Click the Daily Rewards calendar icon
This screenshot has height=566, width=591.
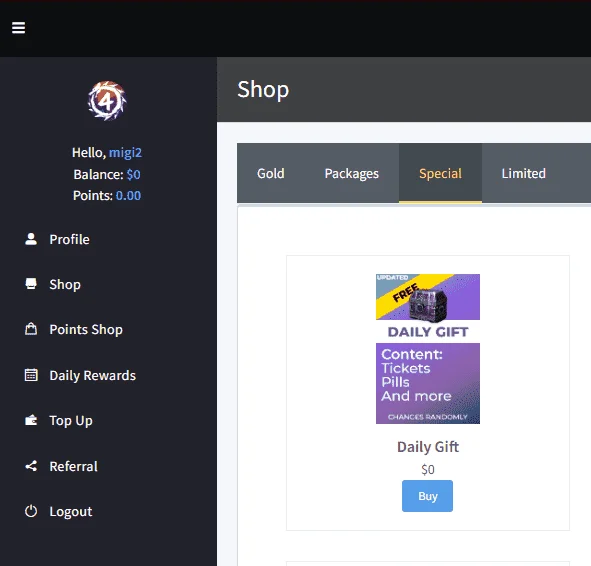click(31, 375)
